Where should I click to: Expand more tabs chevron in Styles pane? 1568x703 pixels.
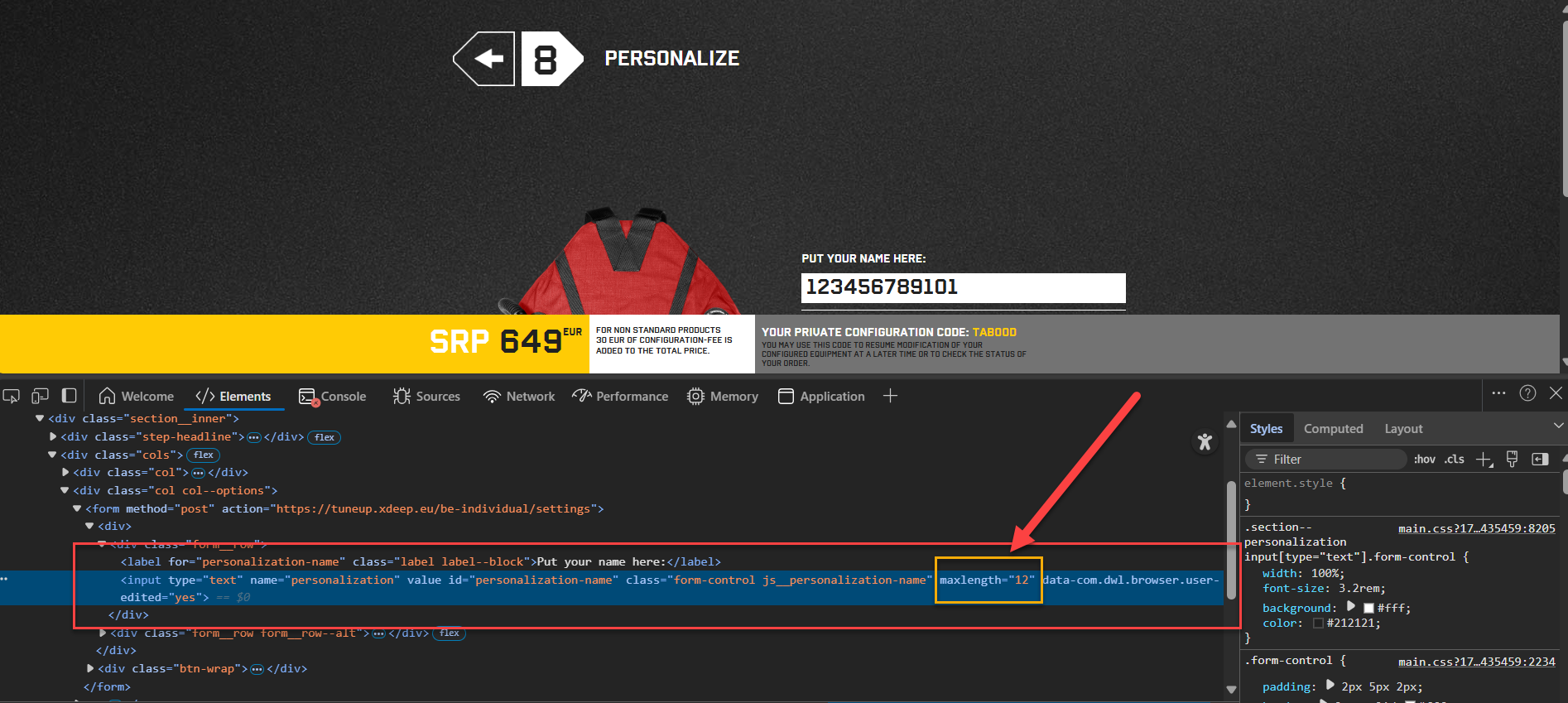[x=1558, y=426]
